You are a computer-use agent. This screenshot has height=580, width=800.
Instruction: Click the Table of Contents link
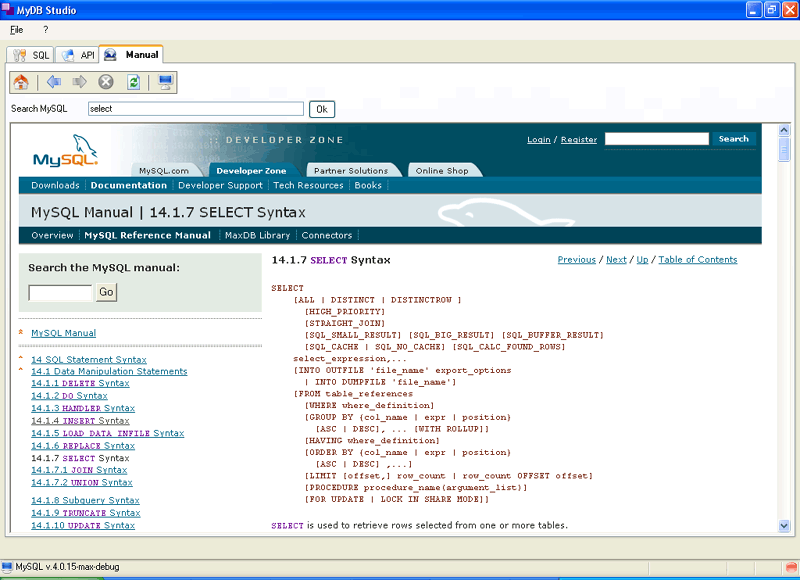[697, 260]
